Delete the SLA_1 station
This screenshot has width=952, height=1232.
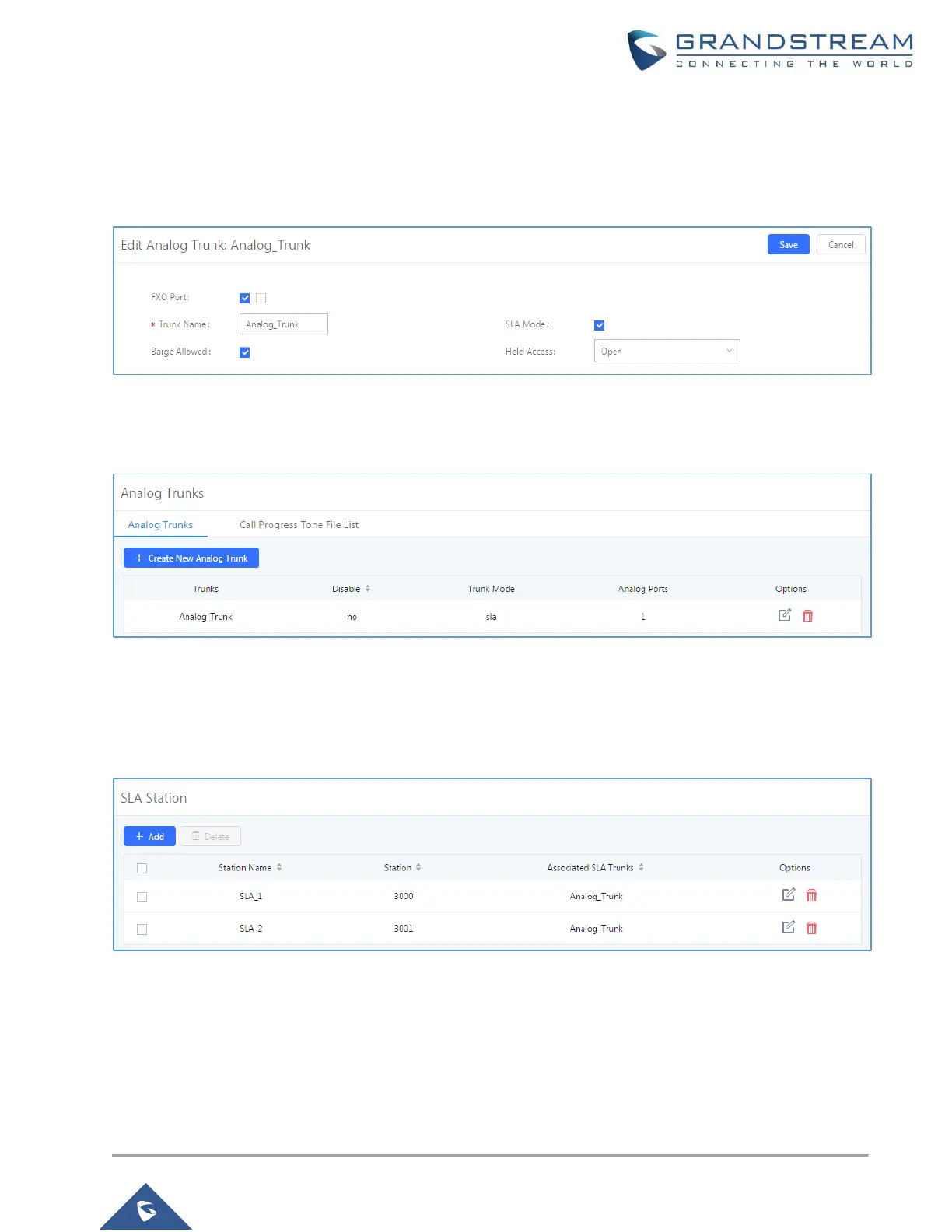pos(811,895)
